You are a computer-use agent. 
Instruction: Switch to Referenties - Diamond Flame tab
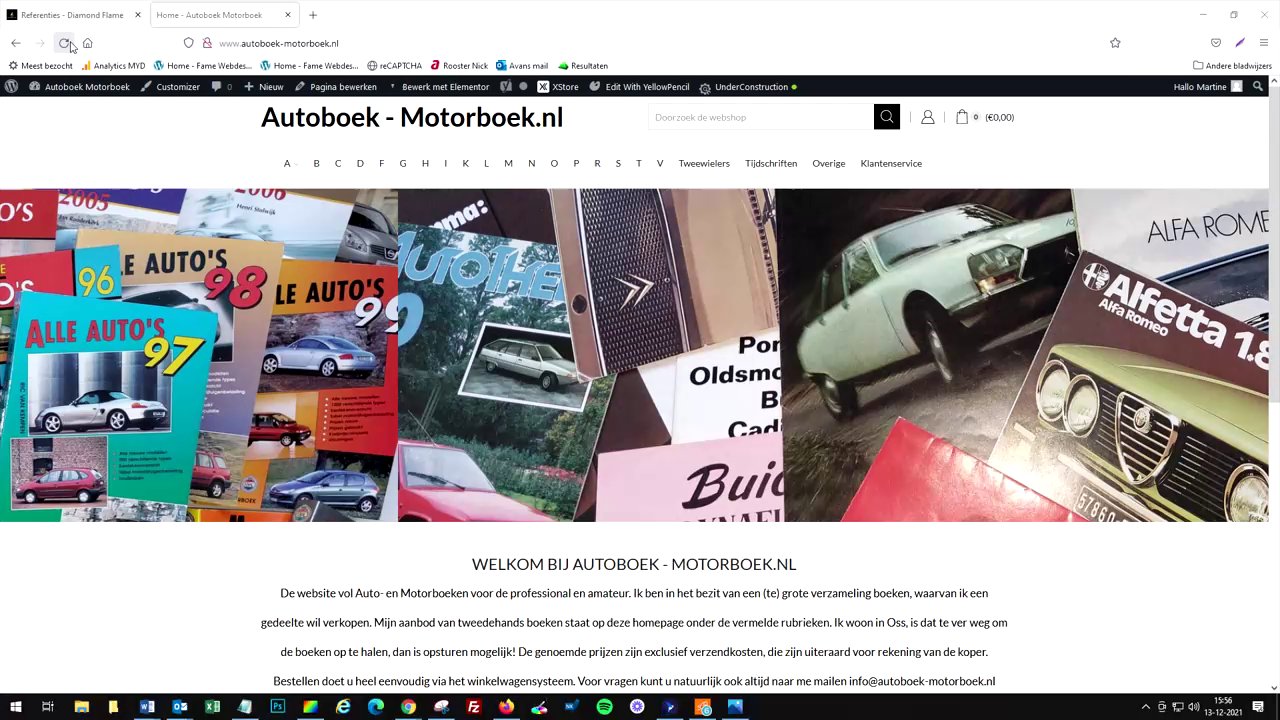[x=74, y=15]
